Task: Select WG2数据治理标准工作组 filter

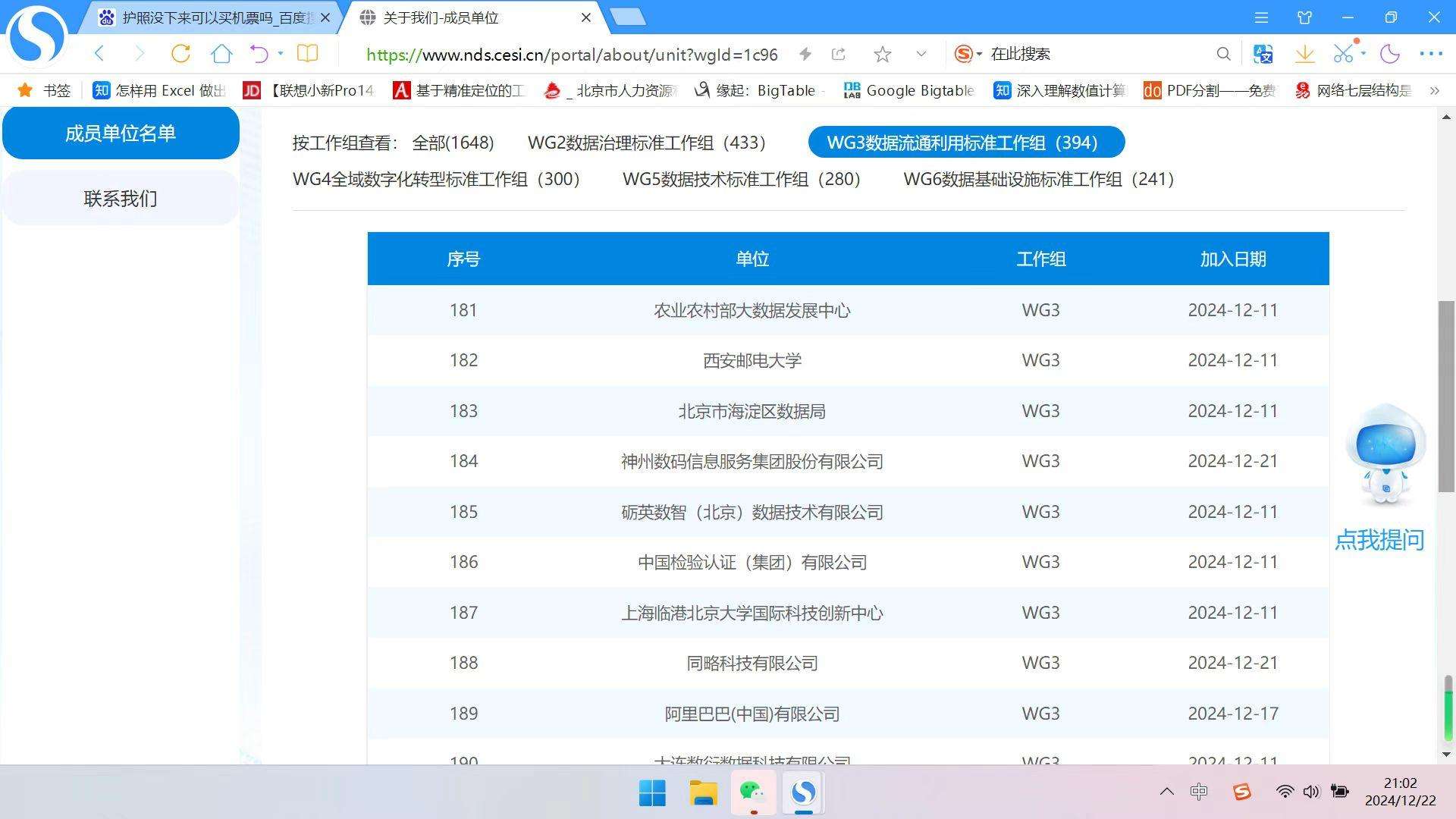Action: [x=646, y=143]
